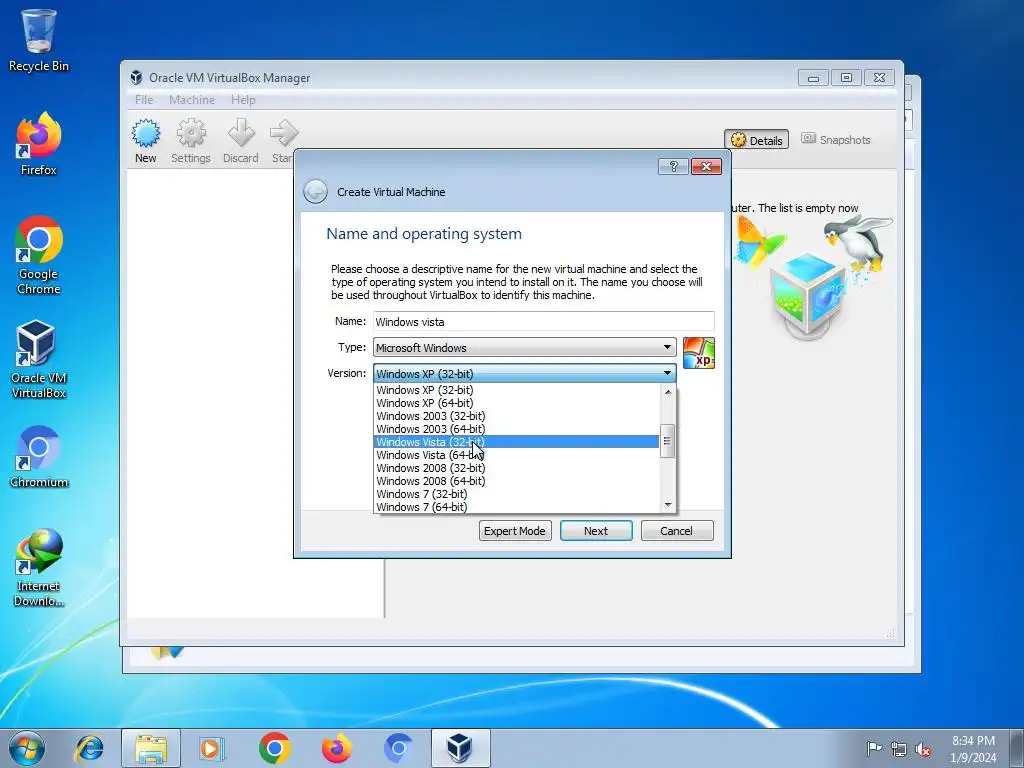Cancel the Create Virtual Machine wizard
This screenshot has width=1024, height=768.
(x=677, y=531)
